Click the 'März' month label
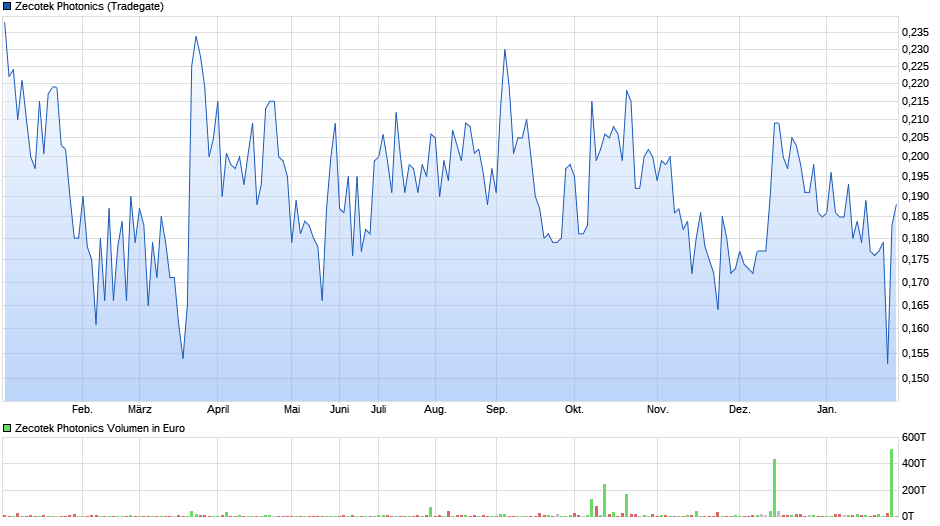The image size is (940, 526). (x=140, y=410)
